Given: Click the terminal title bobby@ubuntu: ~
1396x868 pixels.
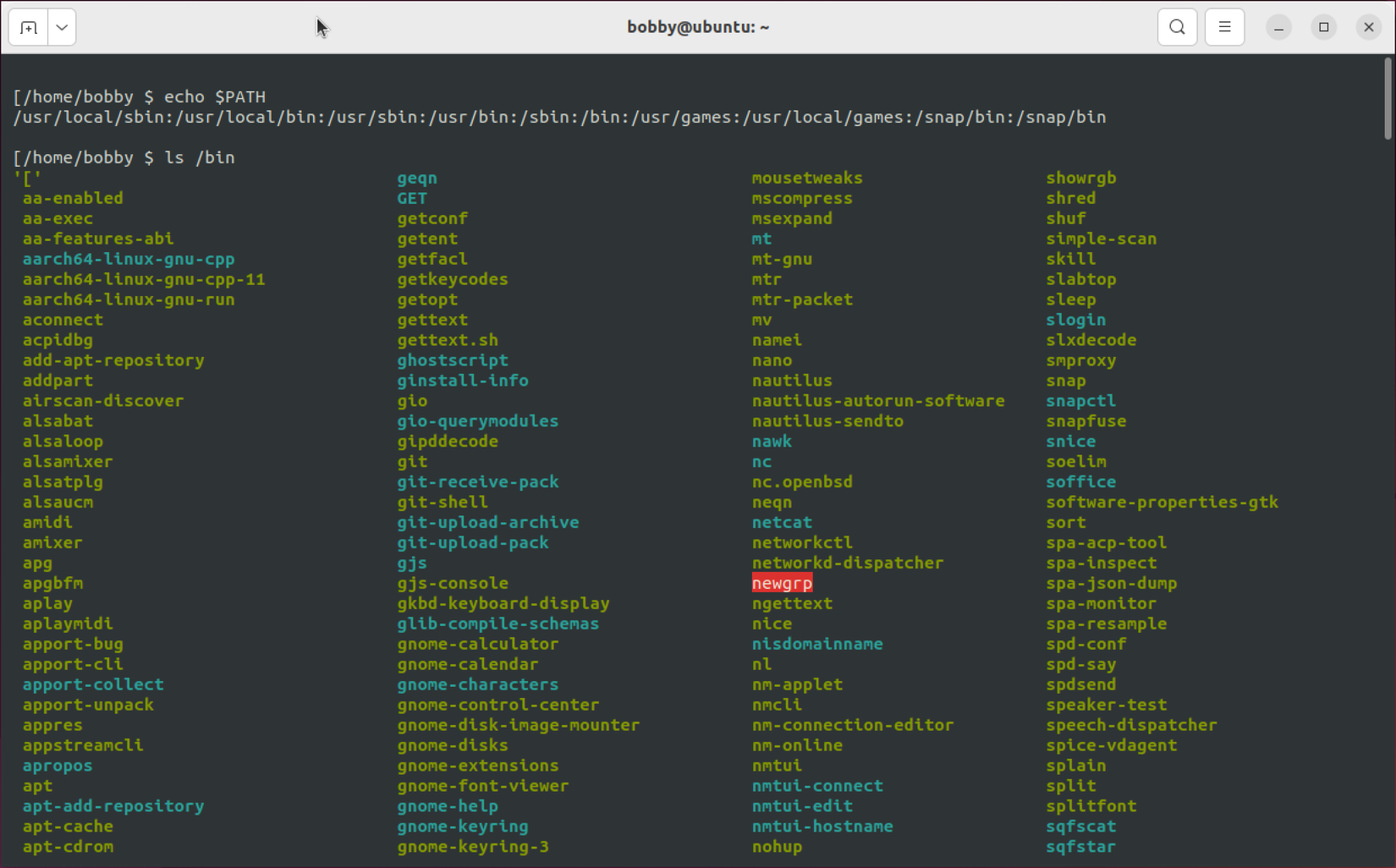Looking at the screenshot, I should click(697, 26).
